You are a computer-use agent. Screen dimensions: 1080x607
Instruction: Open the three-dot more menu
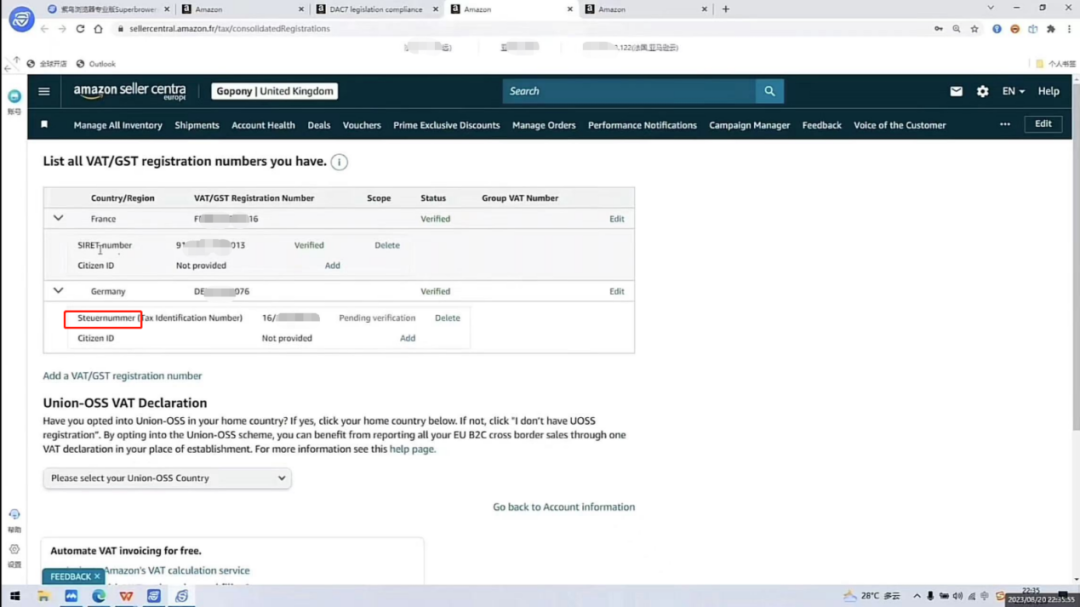pyautogui.click(x=1005, y=125)
